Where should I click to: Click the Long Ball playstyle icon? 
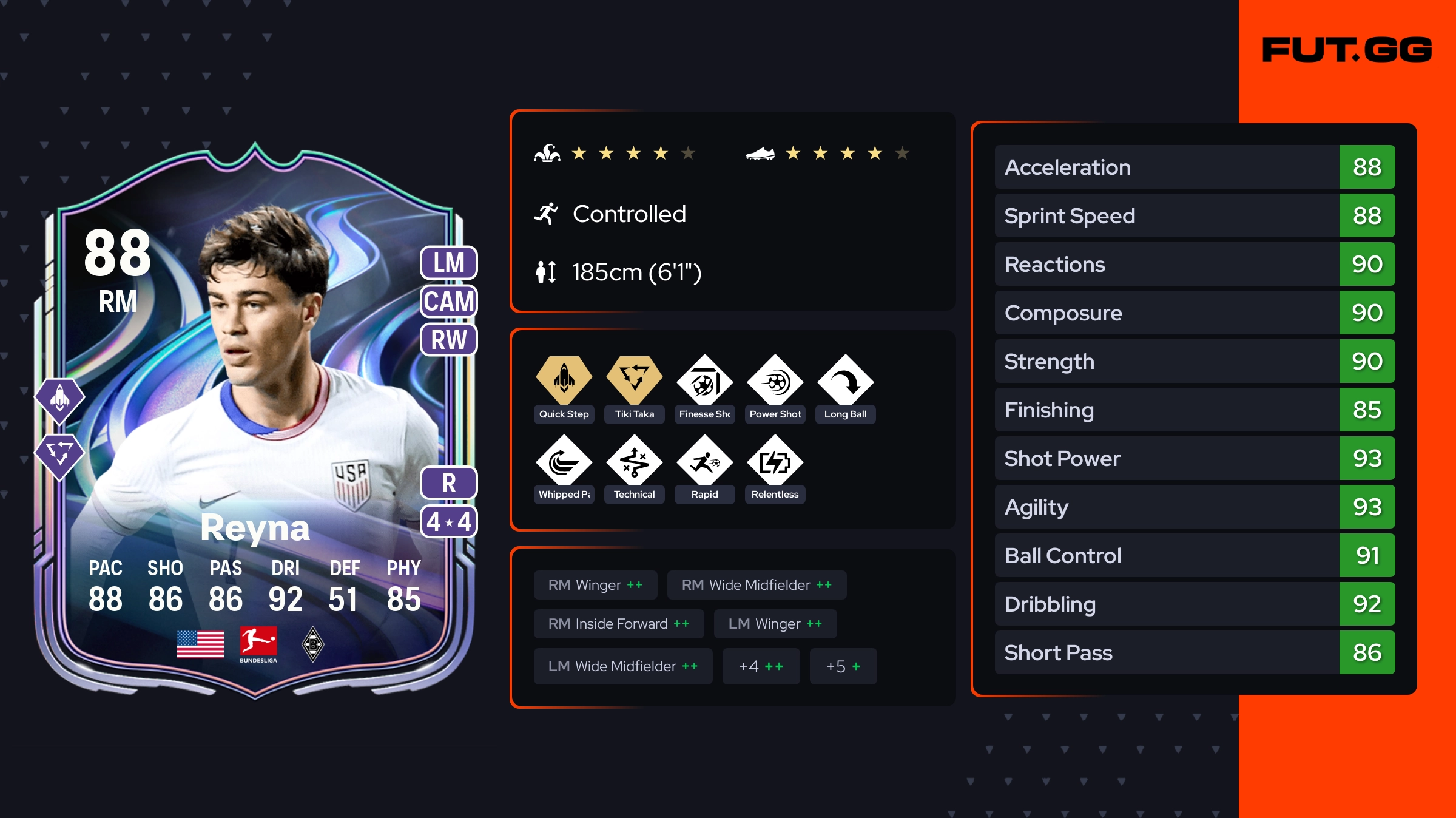point(845,380)
